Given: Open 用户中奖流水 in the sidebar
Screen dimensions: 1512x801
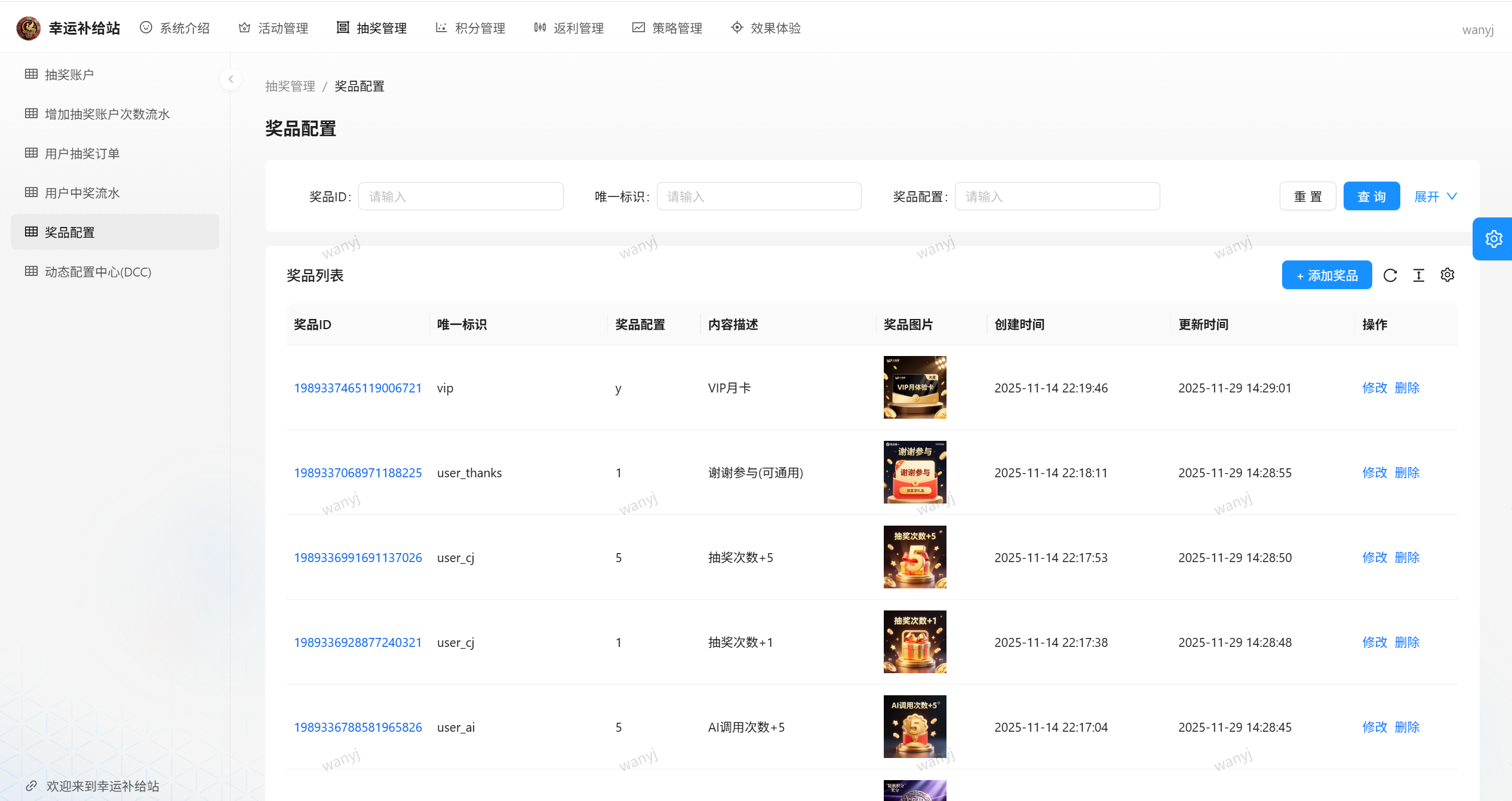Looking at the screenshot, I should tap(82, 193).
